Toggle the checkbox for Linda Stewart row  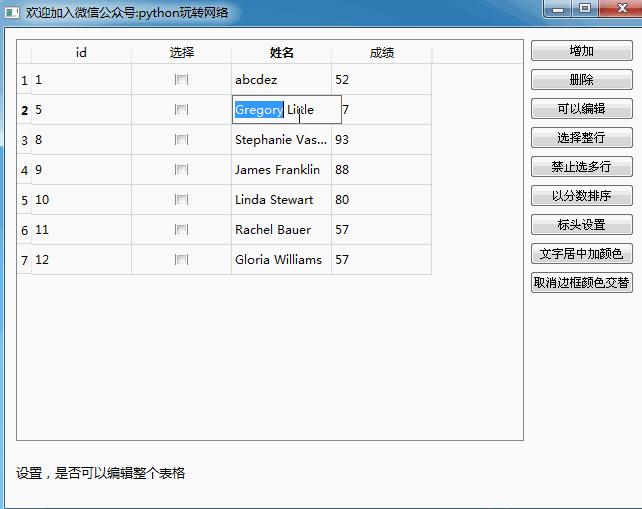pos(181,199)
